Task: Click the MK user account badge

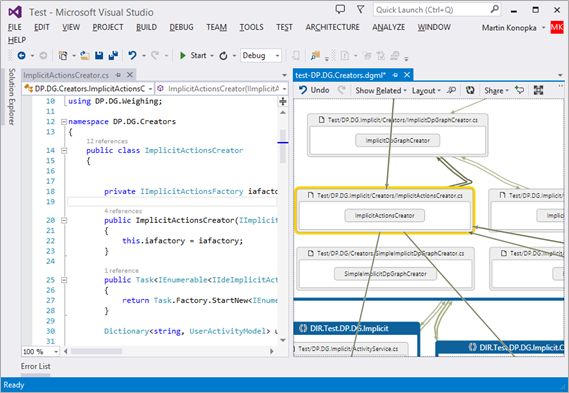Action: [x=557, y=27]
